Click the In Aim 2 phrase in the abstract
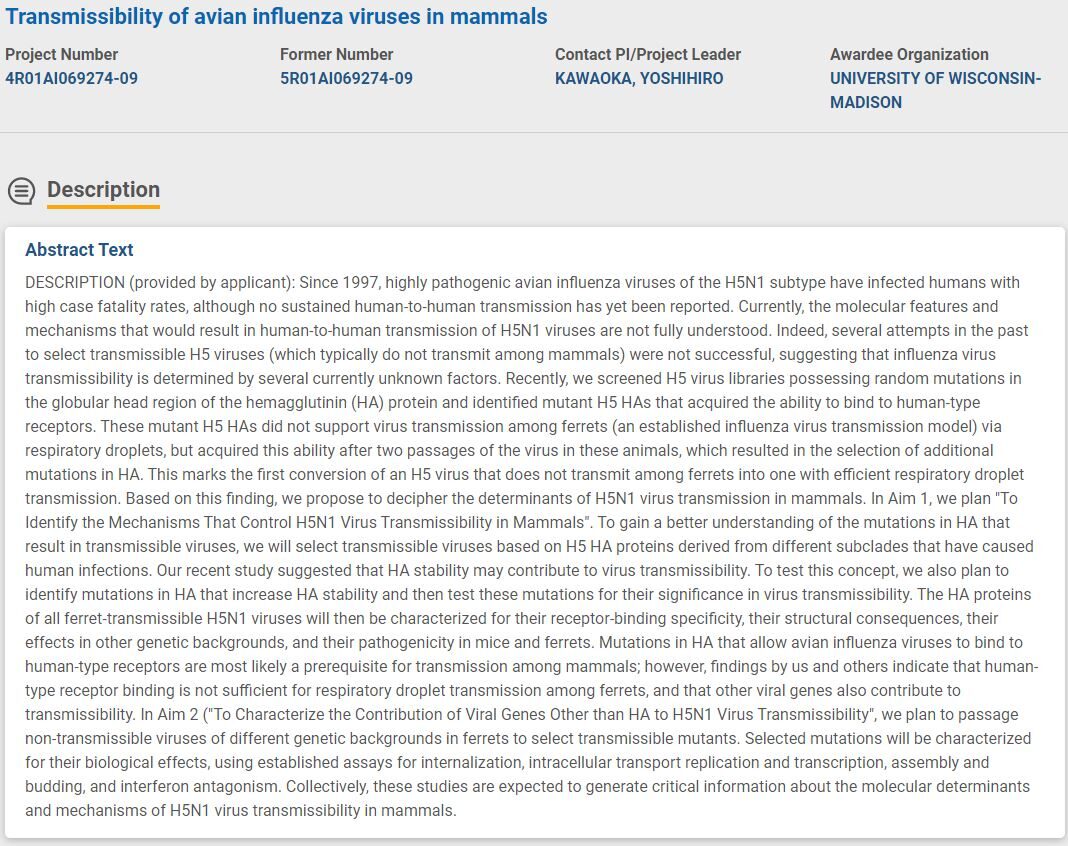The height and width of the screenshot is (846, 1068). coord(170,715)
